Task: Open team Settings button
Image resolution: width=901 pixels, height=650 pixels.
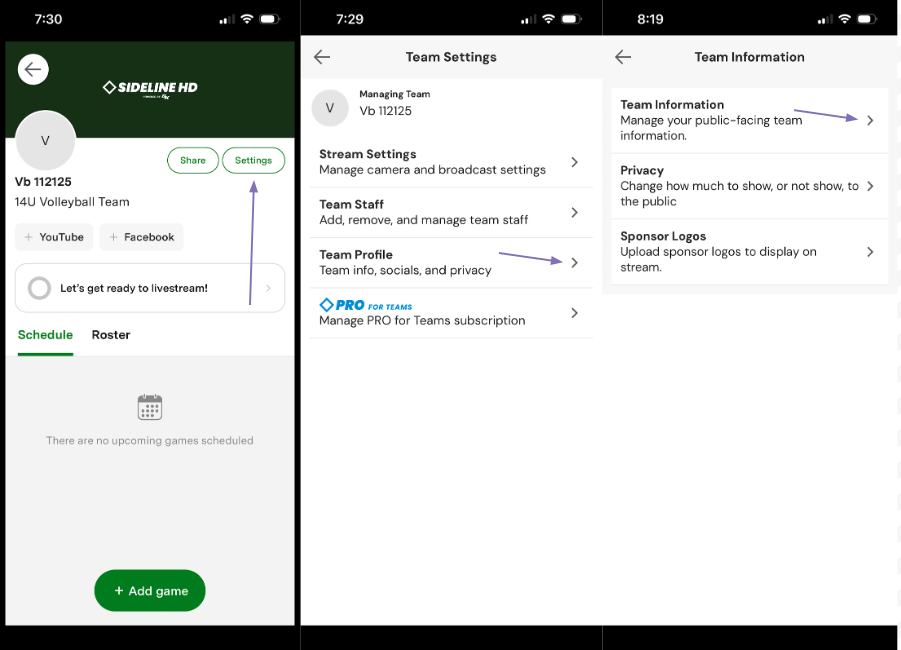Action: pyautogui.click(x=253, y=160)
